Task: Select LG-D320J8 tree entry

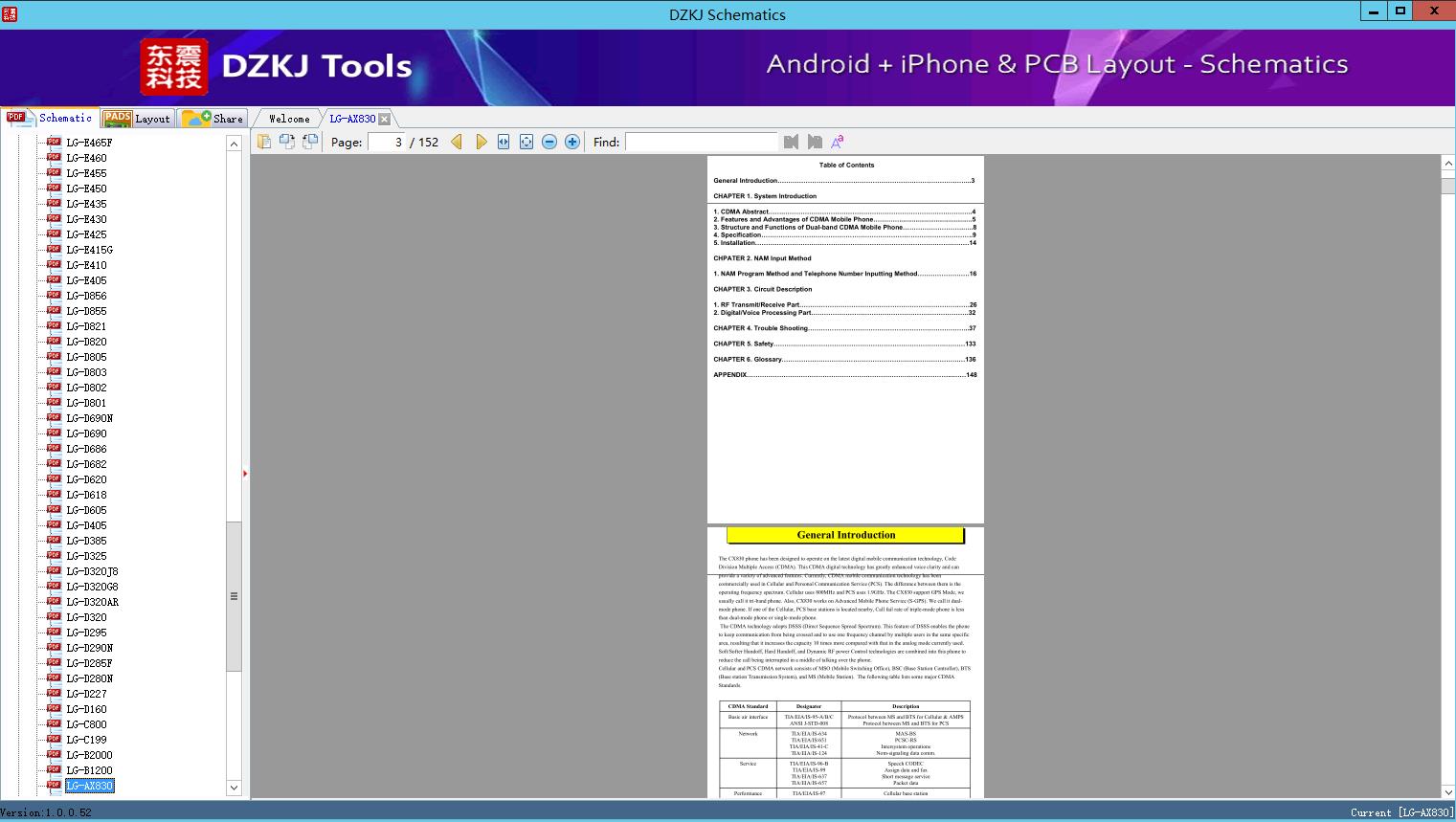Action: point(92,571)
